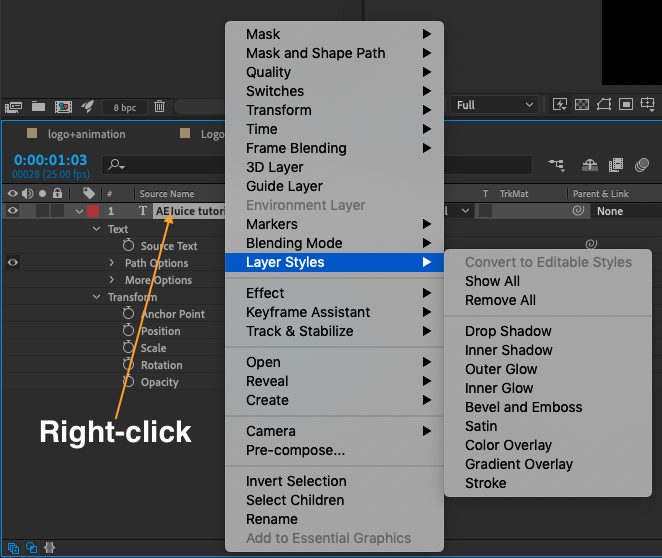Create new folder via folder icon

click(x=38, y=106)
